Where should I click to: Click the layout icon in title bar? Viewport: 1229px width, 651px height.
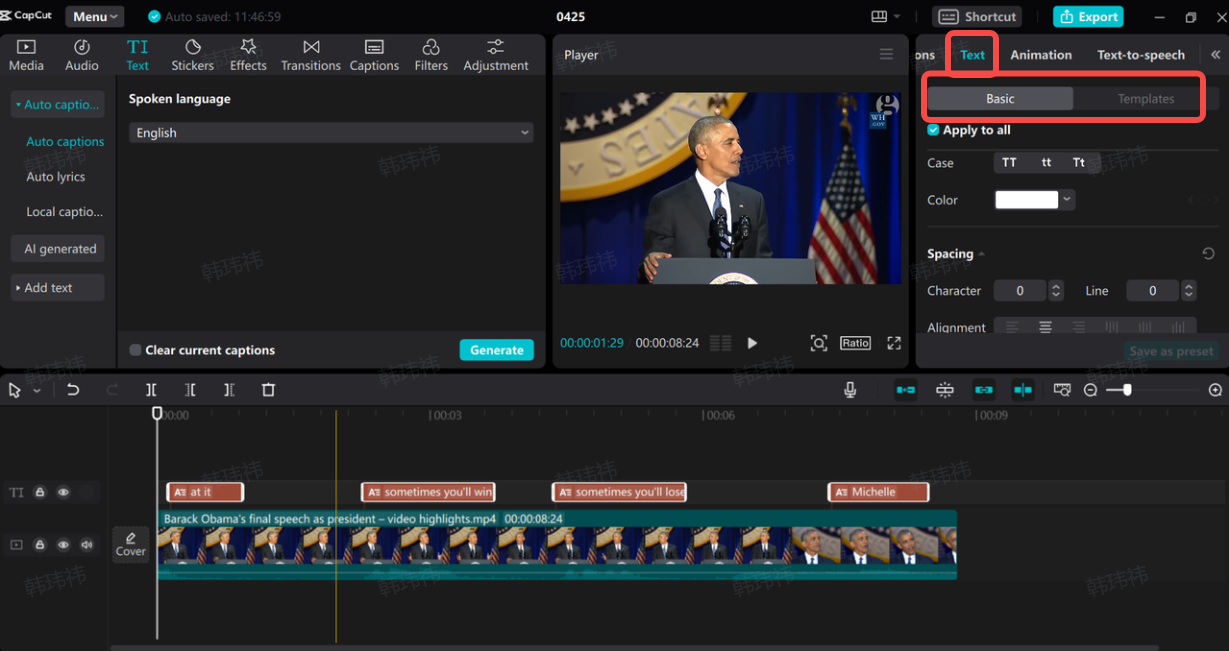[880, 16]
